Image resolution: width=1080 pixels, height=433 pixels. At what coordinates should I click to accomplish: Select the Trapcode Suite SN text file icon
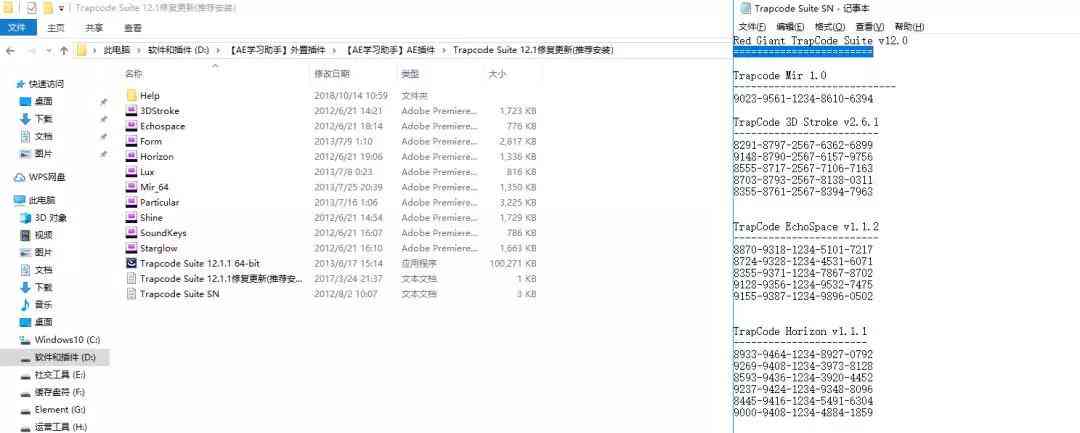click(132, 294)
